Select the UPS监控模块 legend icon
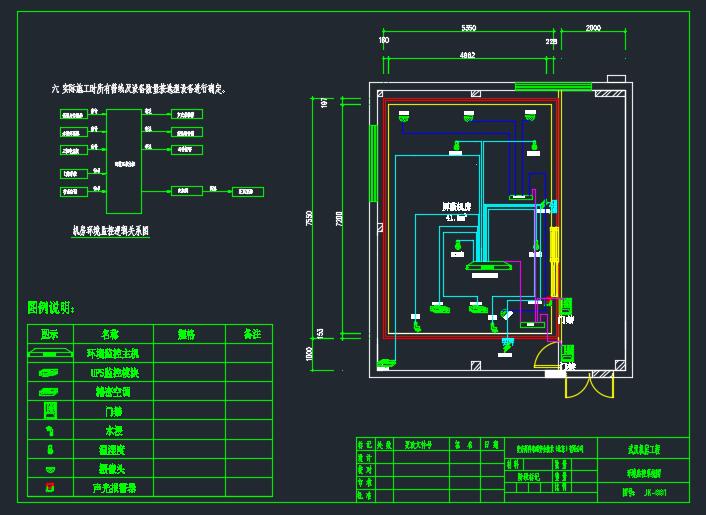This screenshot has width=706, height=515. pyautogui.click(x=50, y=372)
